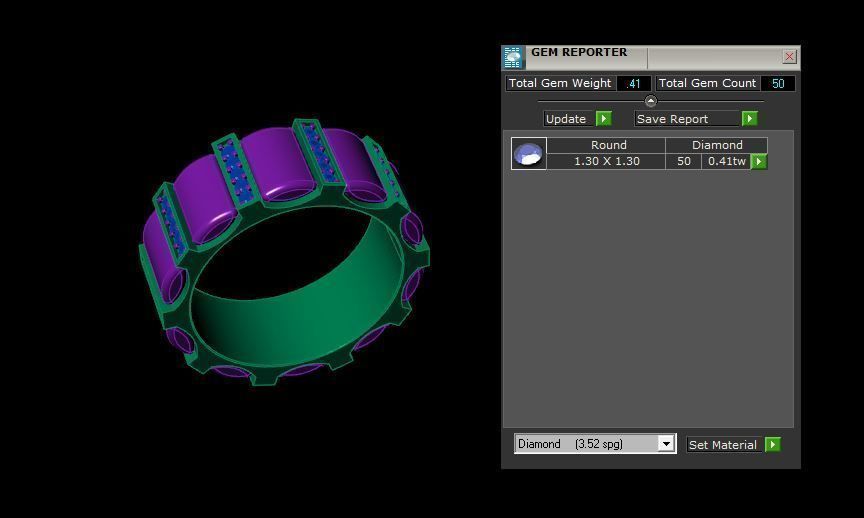The width and height of the screenshot is (864, 518).
Task: Click the Diamond material cell in the table
Action: [x=717, y=145]
